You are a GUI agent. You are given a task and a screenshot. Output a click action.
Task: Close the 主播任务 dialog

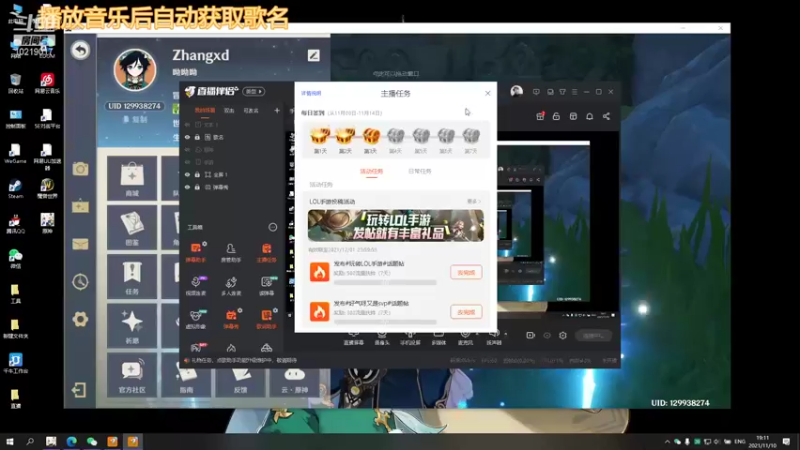pyautogui.click(x=488, y=93)
